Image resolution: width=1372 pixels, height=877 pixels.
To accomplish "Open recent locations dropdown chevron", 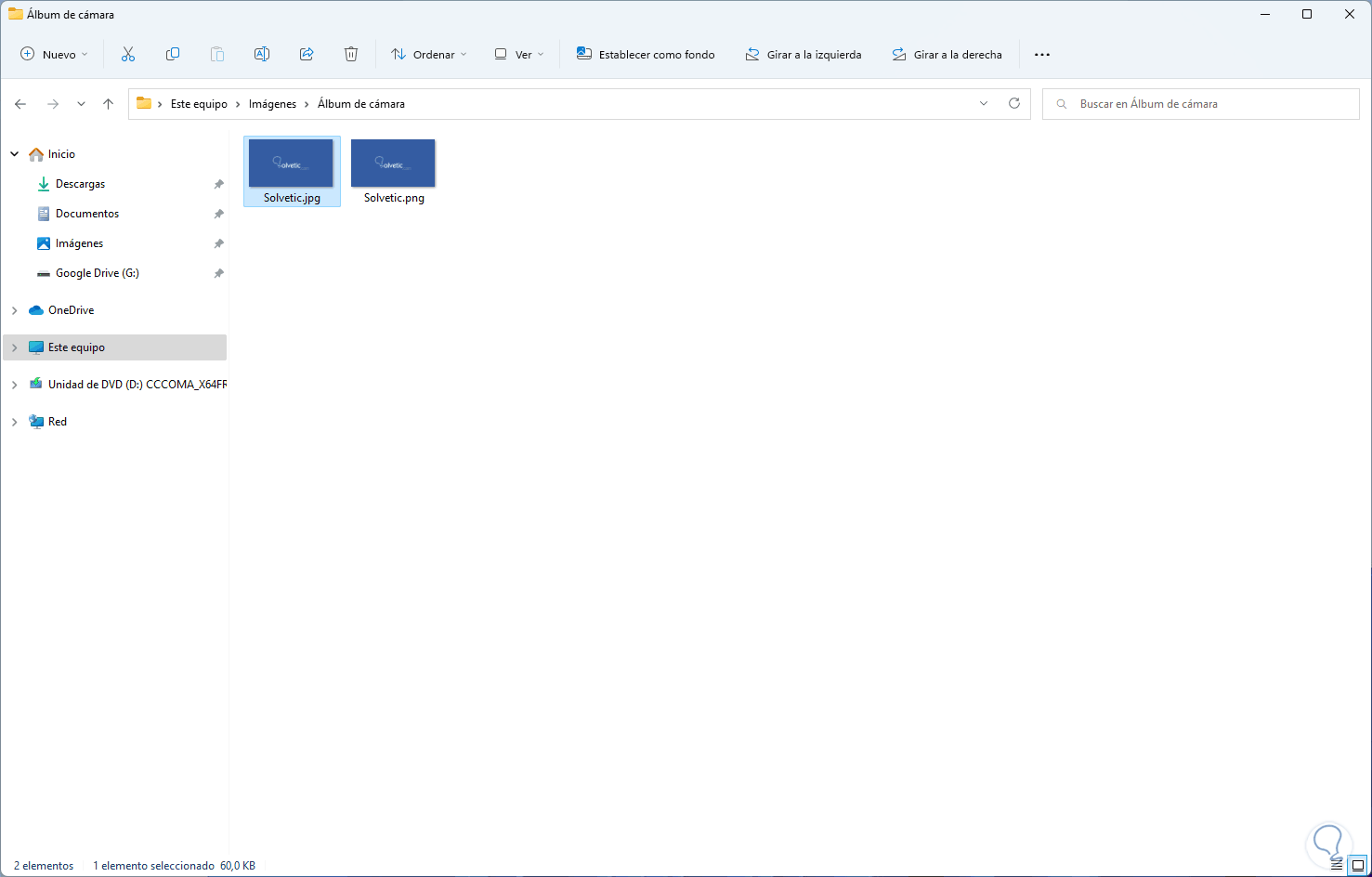I will coord(81,104).
